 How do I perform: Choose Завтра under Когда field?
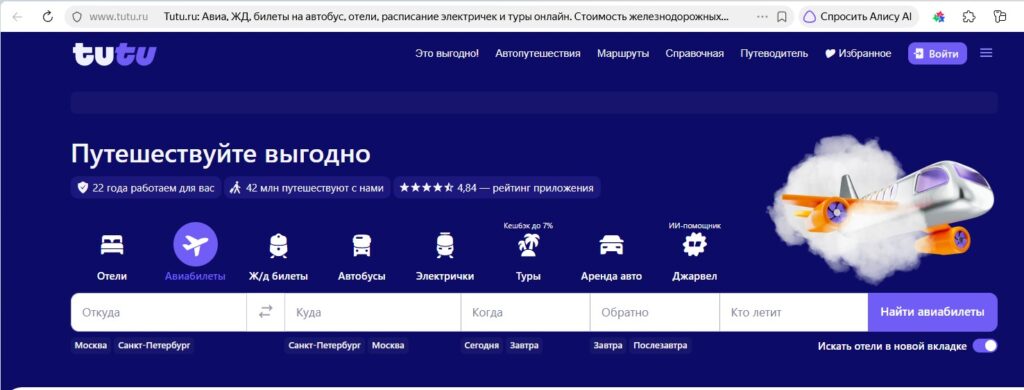tap(524, 346)
